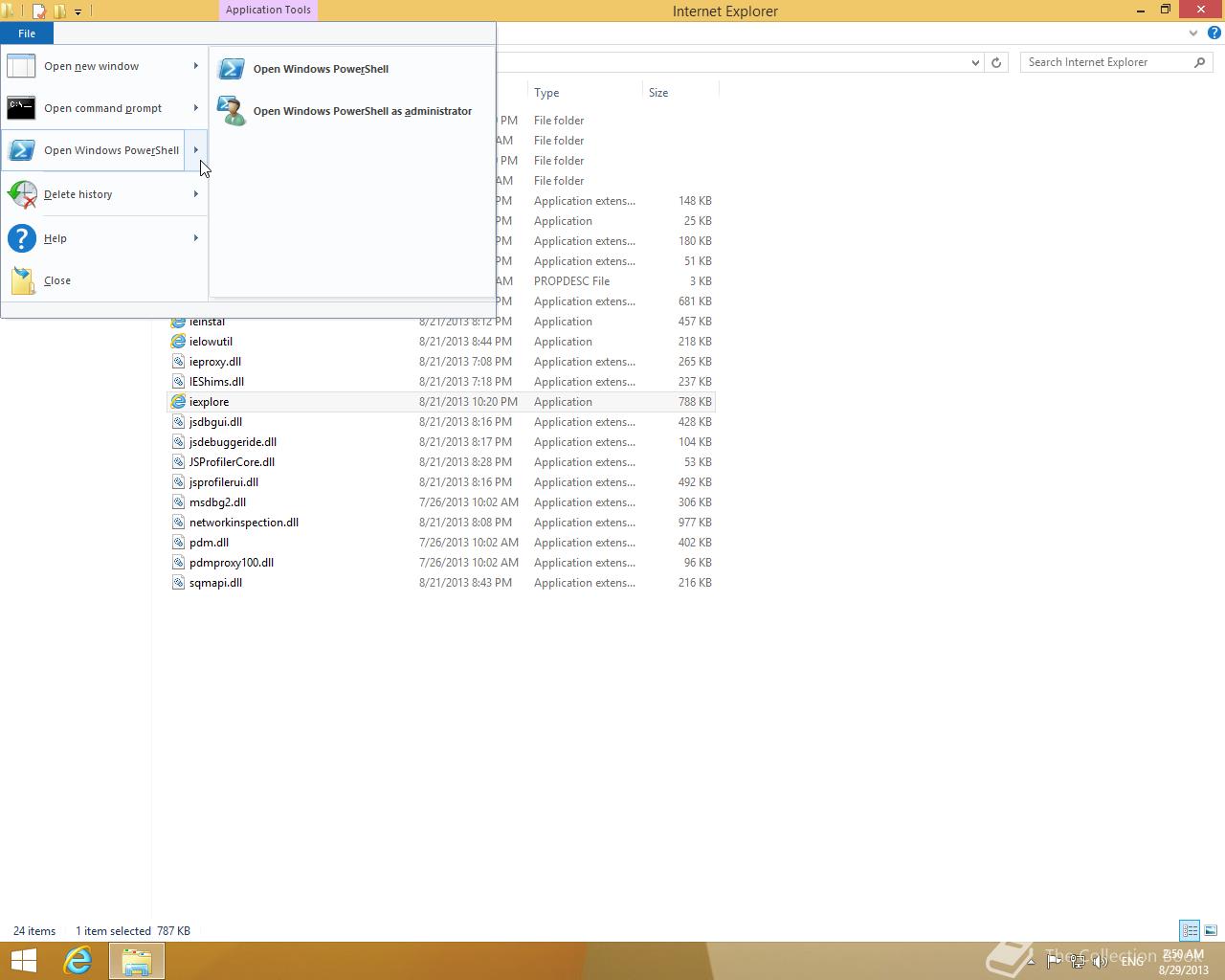The height and width of the screenshot is (980, 1225).
Task: Click the PROPDESC File type cell
Action: click(572, 281)
